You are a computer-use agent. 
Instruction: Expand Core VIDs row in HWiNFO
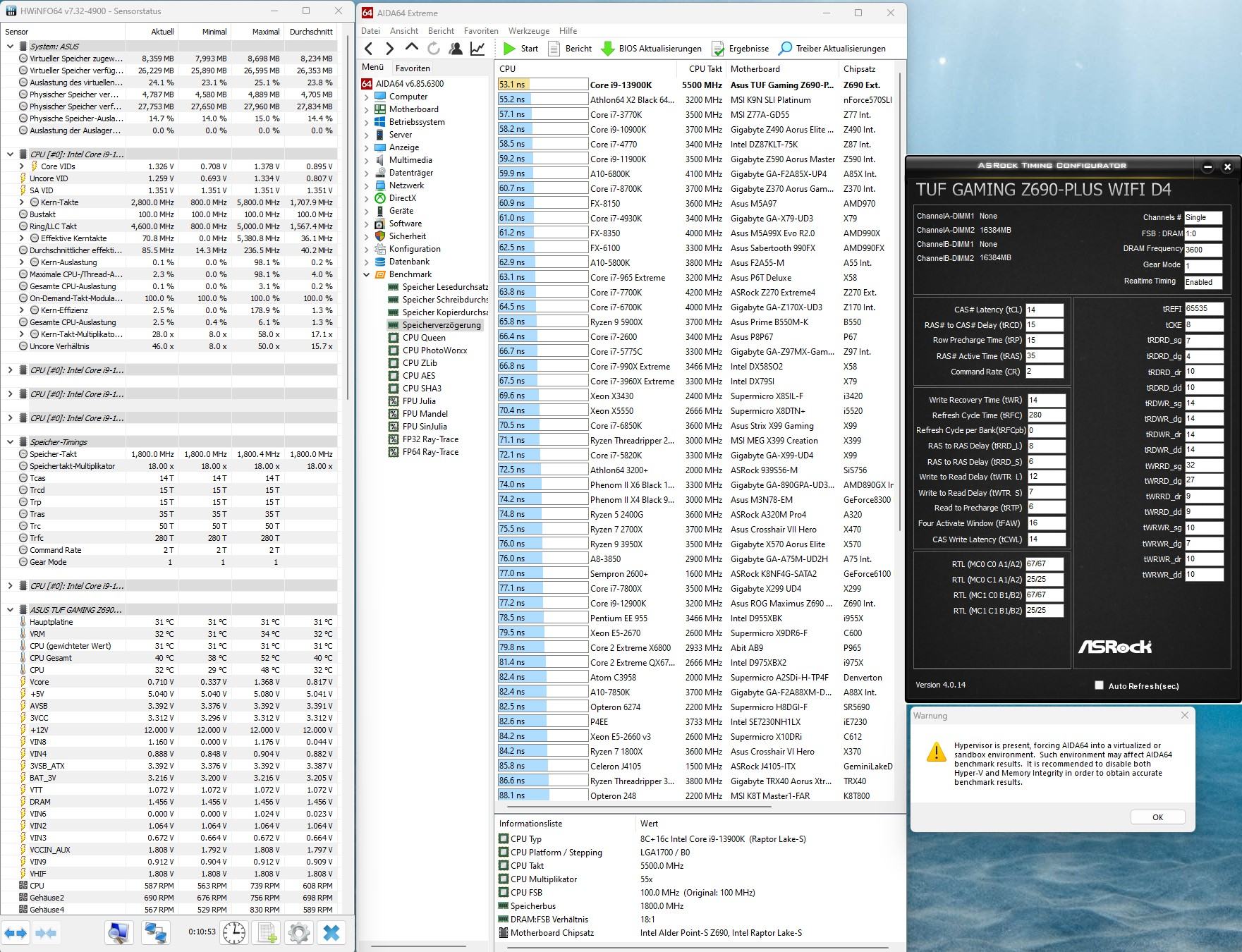22,166
